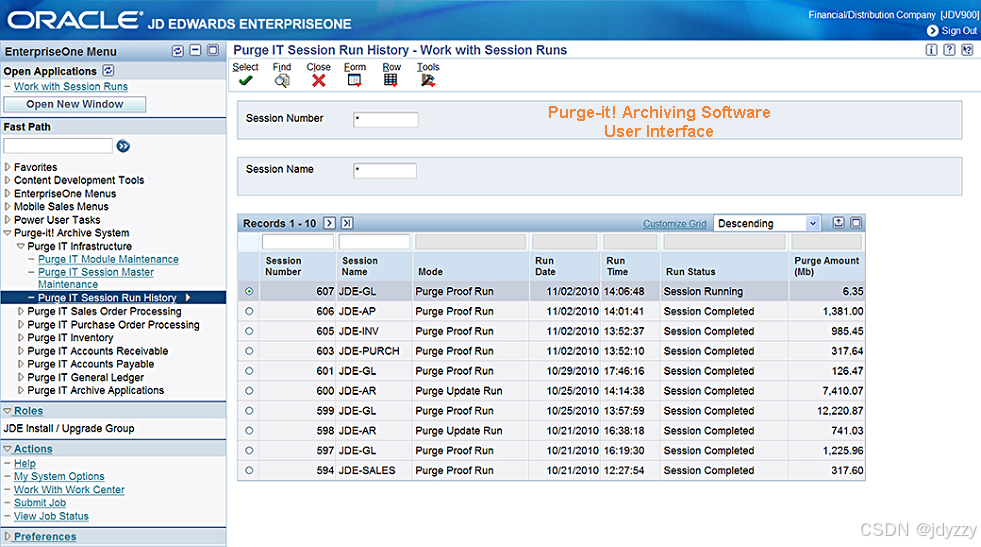The height and width of the screenshot is (547, 981).
Task: Select radio button for session 601
Action: [x=250, y=371]
